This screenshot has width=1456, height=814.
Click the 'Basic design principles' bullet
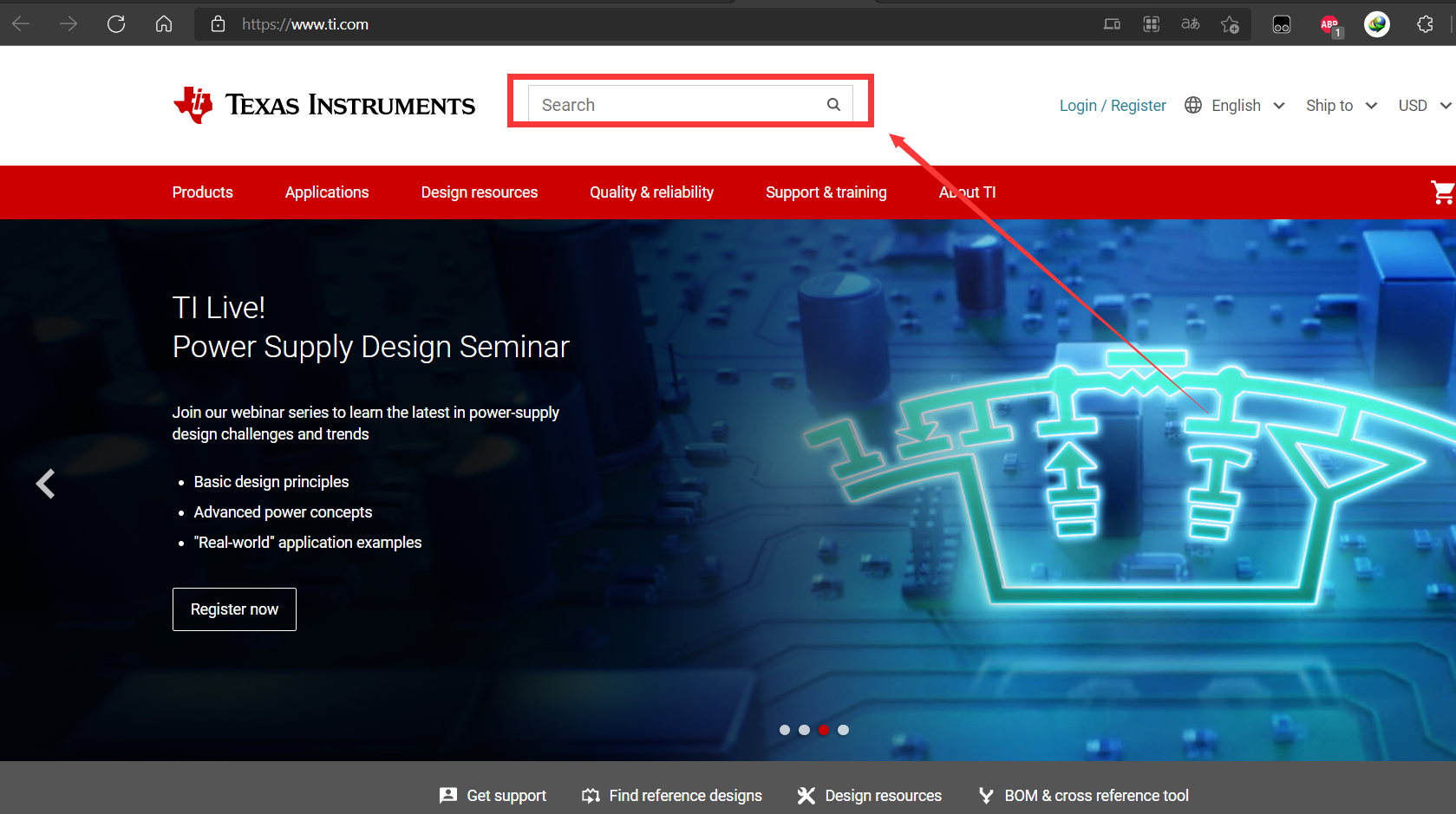(271, 482)
